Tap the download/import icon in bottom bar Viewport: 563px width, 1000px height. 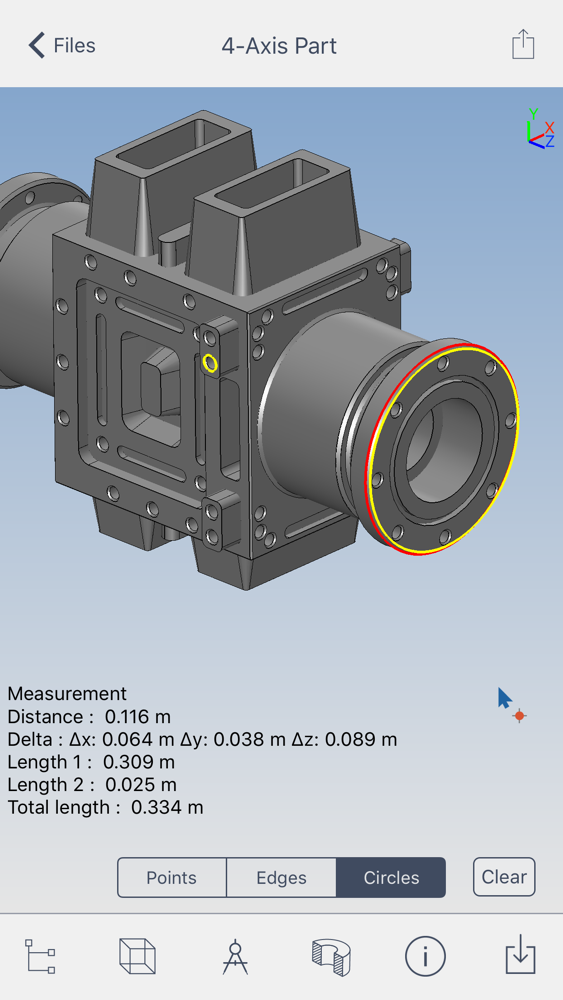pyautogui.click(x=521, y=955)
